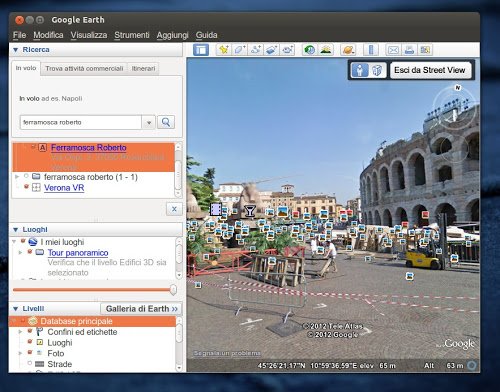The height and width of the screenshot is (392, 500).
Task: Open the Aggiungi menu
Action: coord(172,35)
